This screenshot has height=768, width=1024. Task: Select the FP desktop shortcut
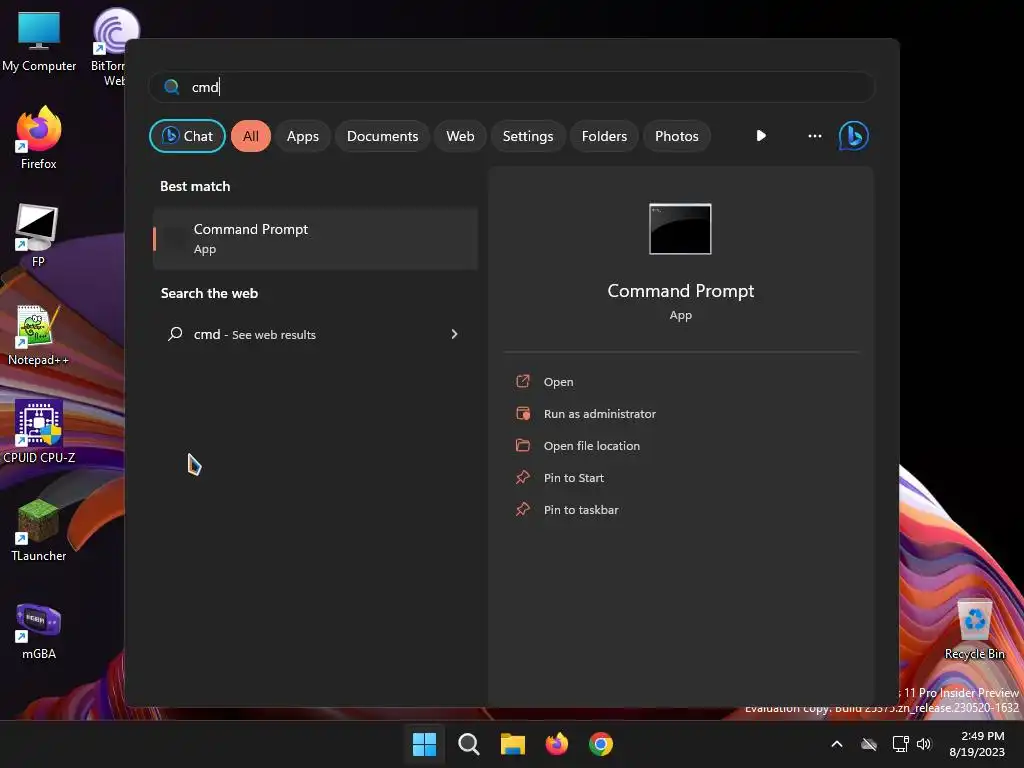(37, 236)
